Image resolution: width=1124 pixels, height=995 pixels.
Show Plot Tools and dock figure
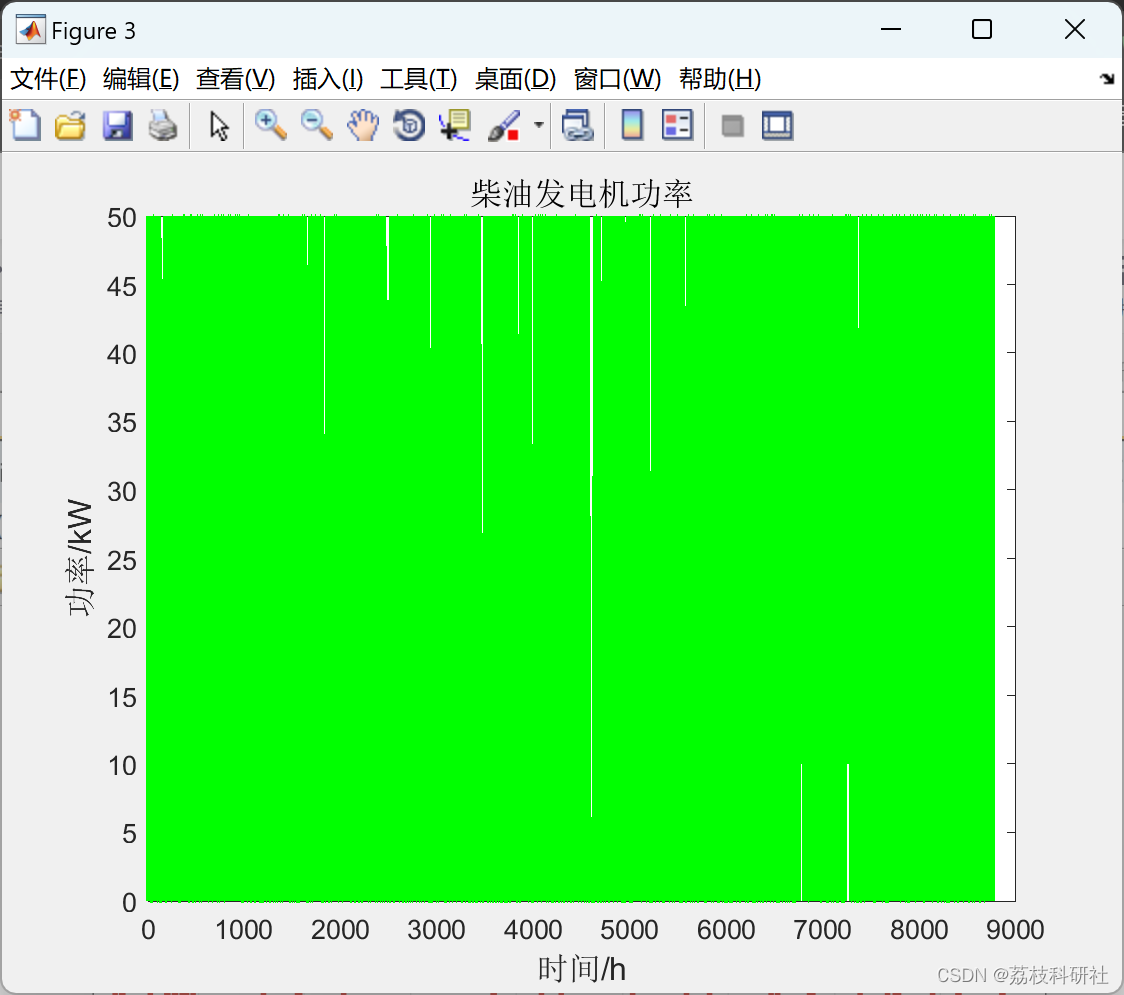click(777, 125)
